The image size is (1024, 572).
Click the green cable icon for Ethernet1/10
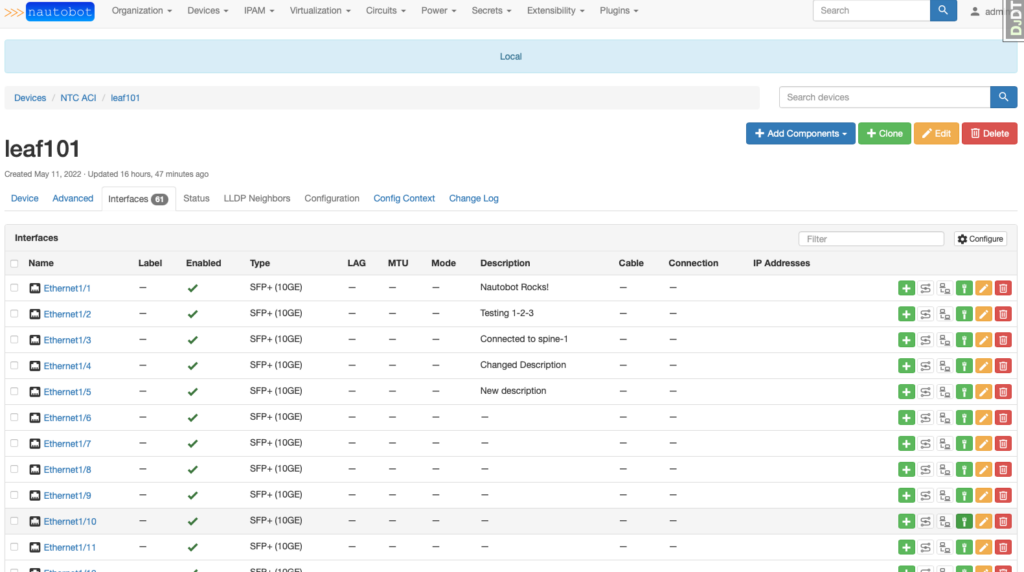pos(964,521)
